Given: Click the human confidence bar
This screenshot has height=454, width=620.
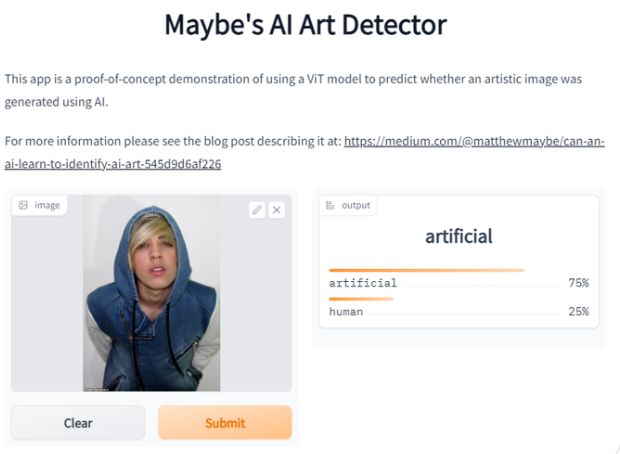Looking at the screenshot, I should click(361, 298).
